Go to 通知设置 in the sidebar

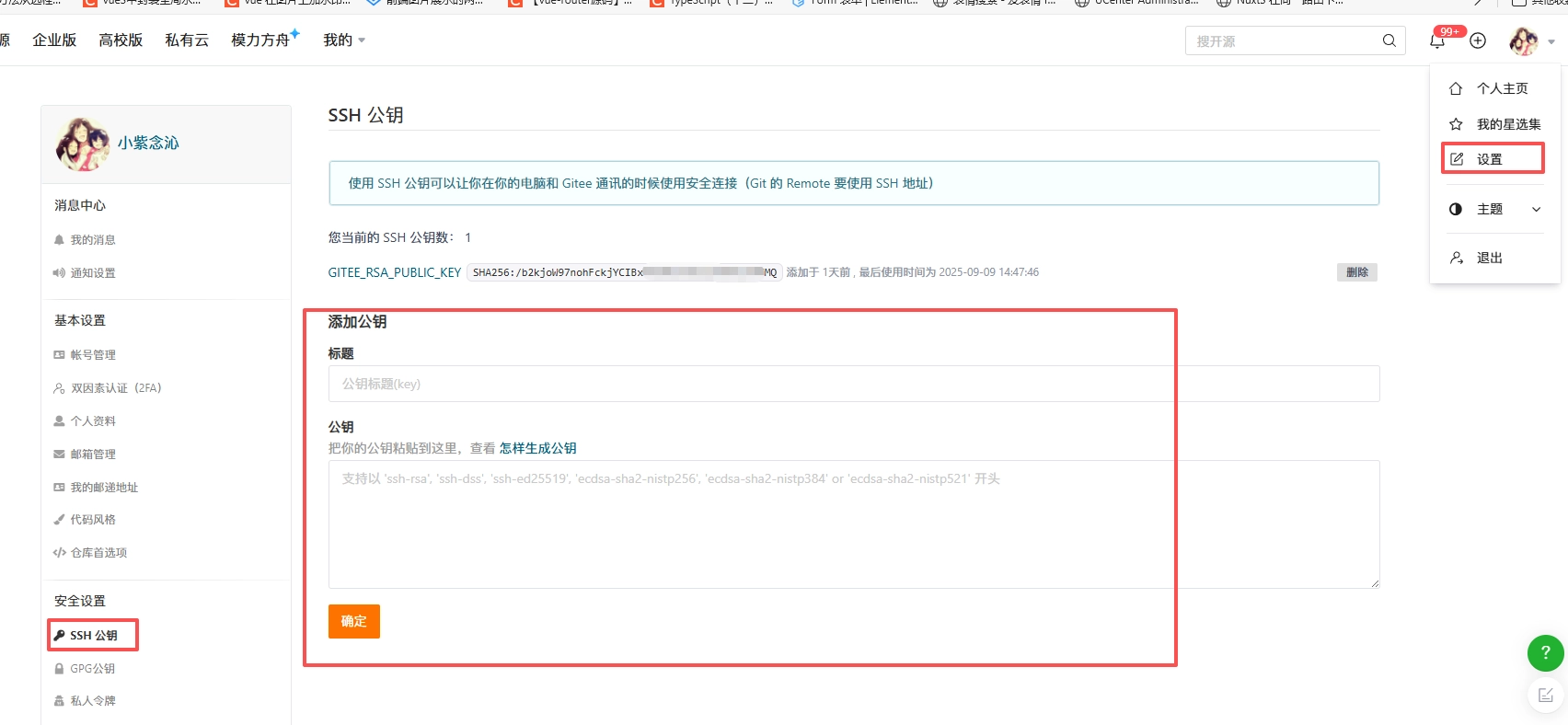coord(93,273)
